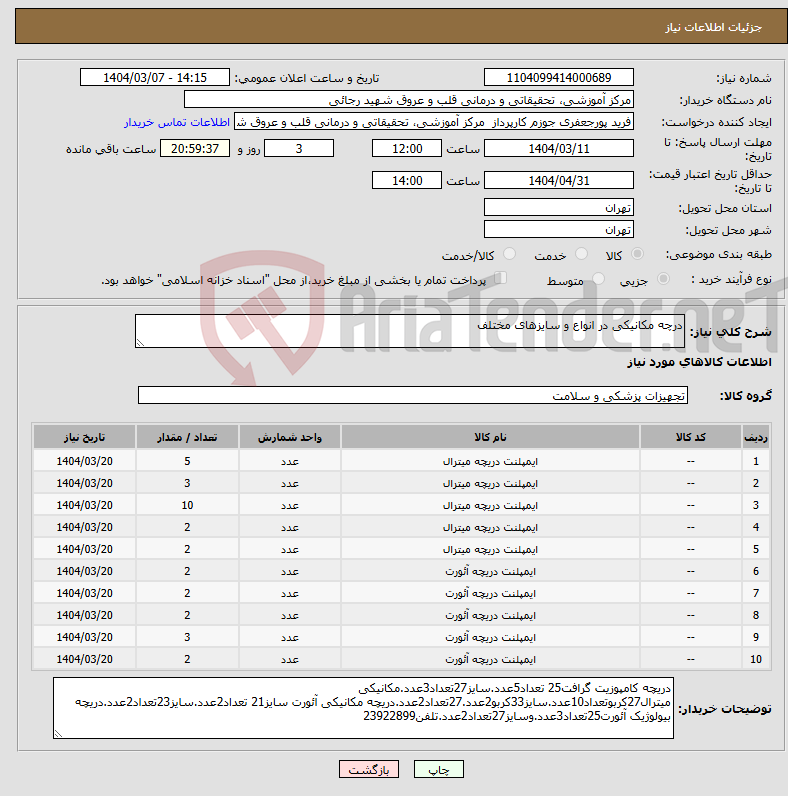The image size is (788, 796).
Task: Click item name in row 3
Action: point(490,506)
